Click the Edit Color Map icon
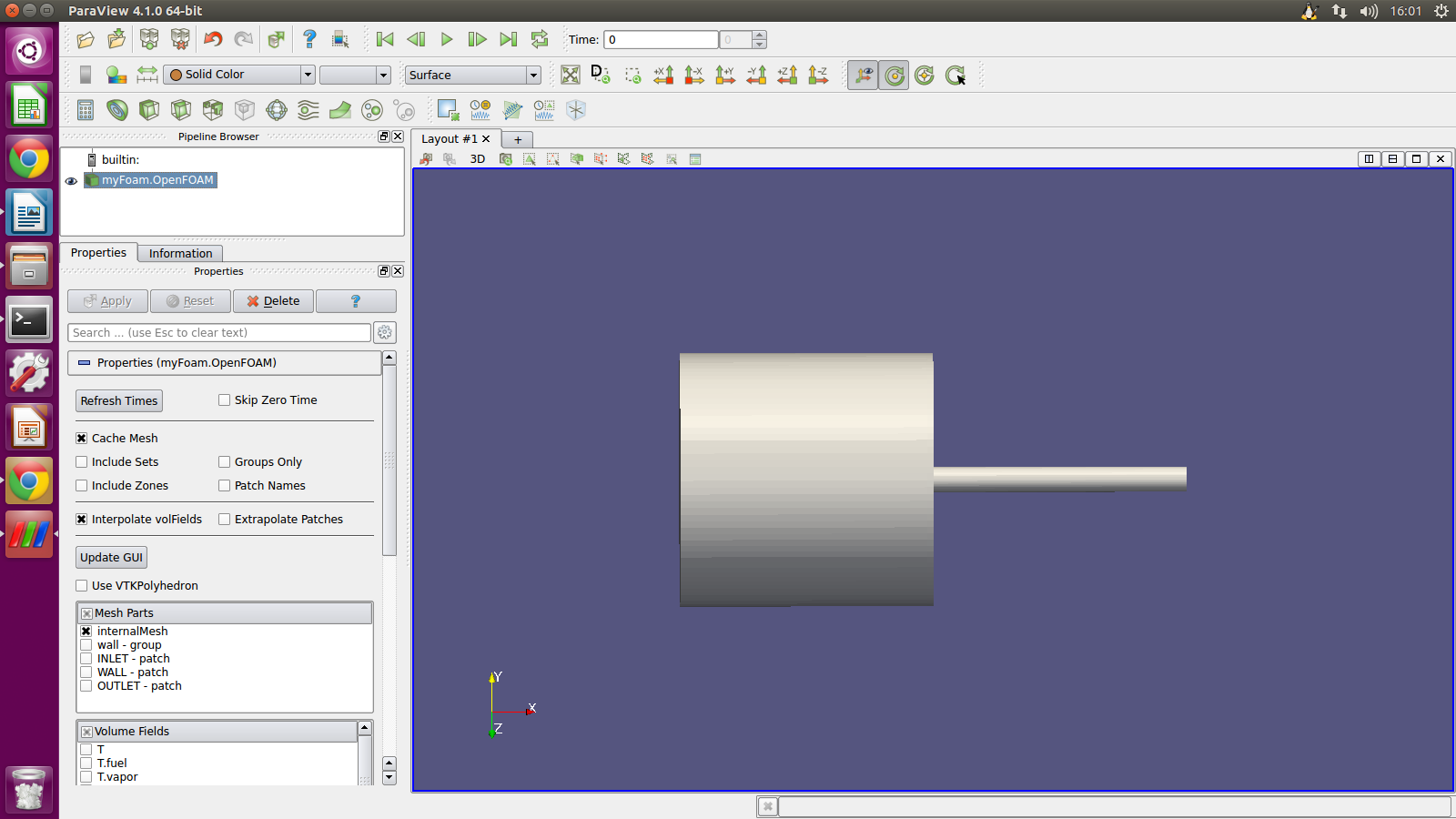This screenshot has width=1456, height=819. pos(116,75)
